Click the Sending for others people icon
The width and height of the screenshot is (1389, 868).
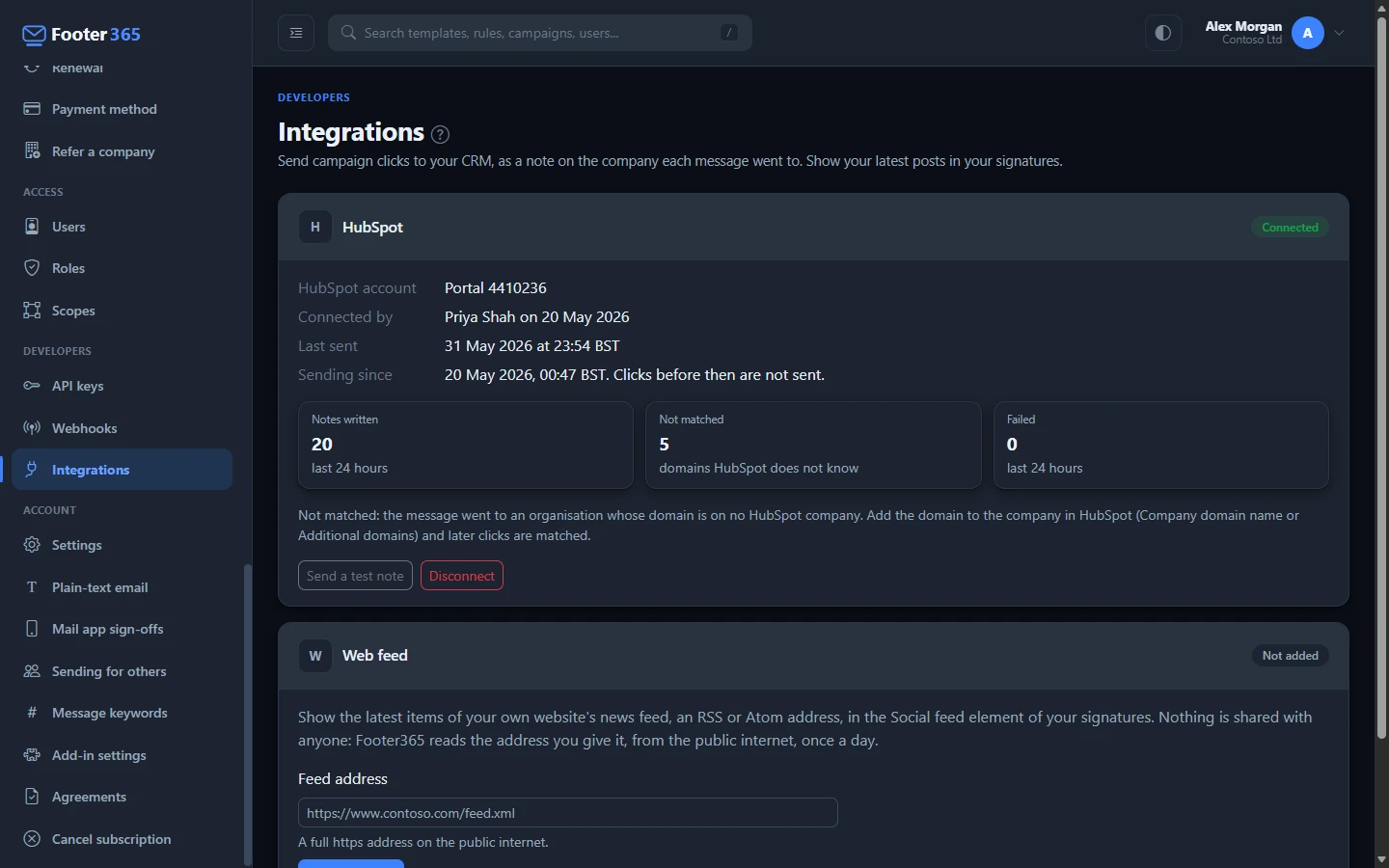(32, 671)
